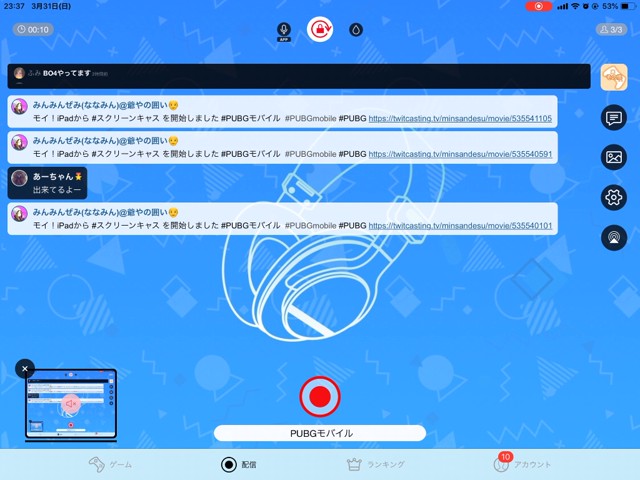Tap the red rotation lock icon
The height and width of the screenshot is (480, 640).
point(320,29)
